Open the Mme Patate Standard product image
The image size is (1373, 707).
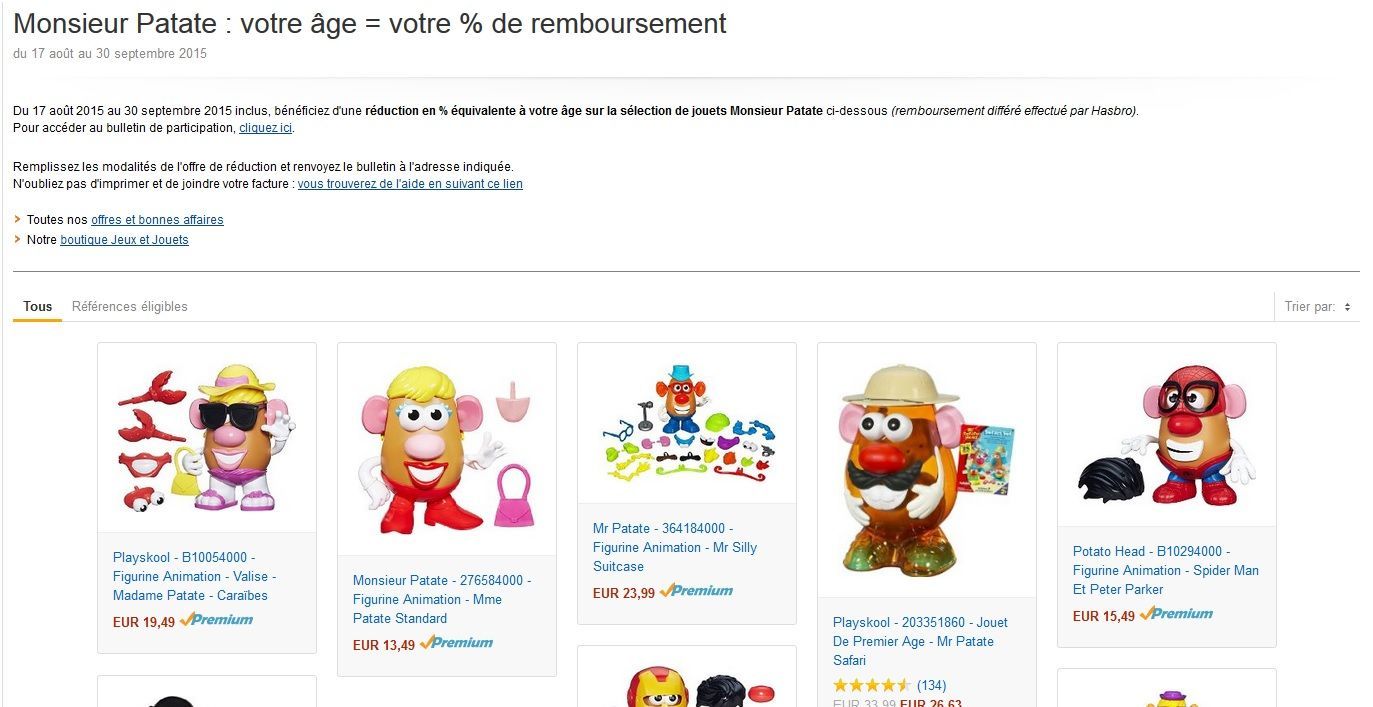point(446,449)
